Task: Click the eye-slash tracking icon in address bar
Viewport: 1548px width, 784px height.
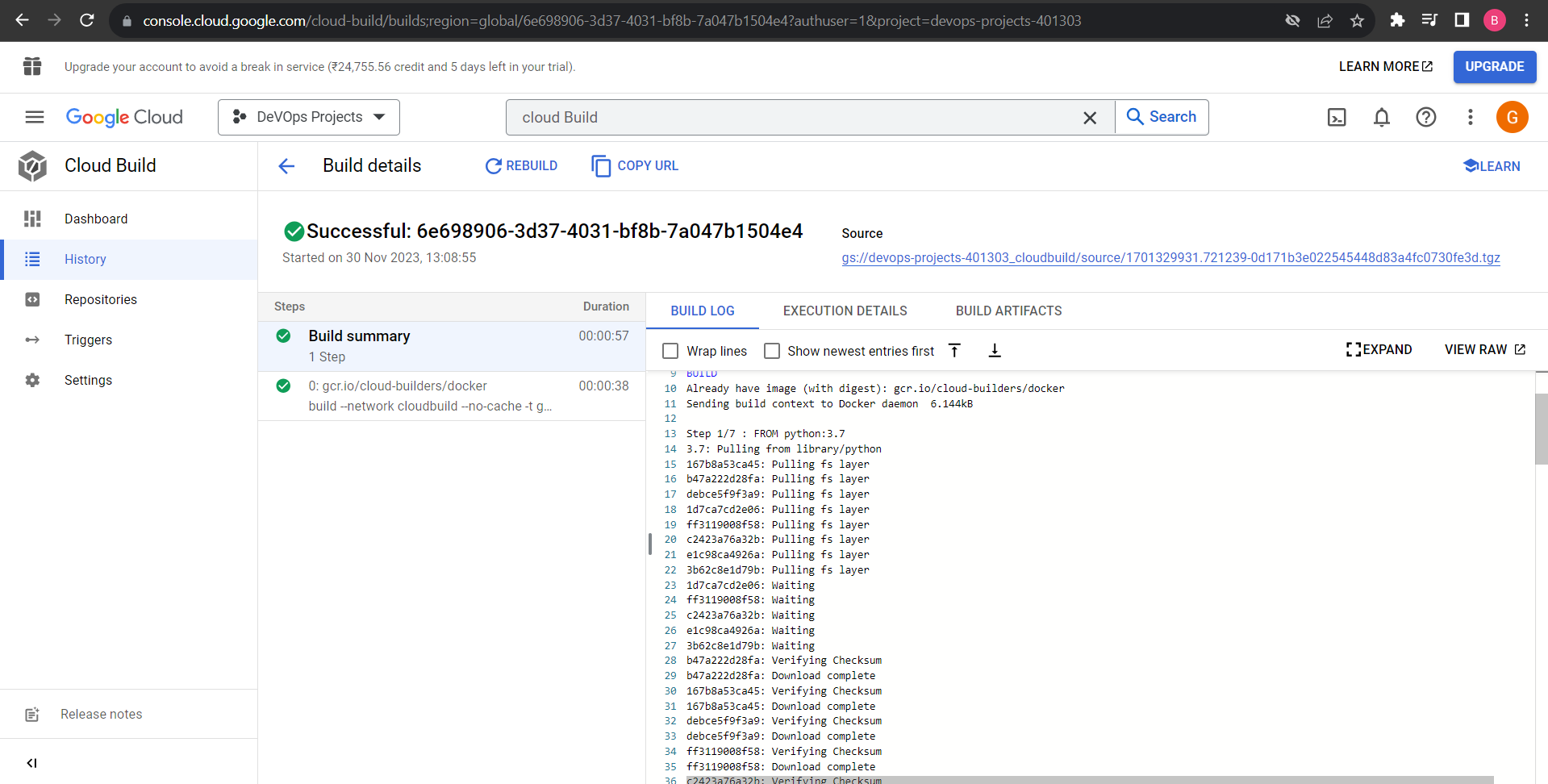Action: coord(1292,20)
